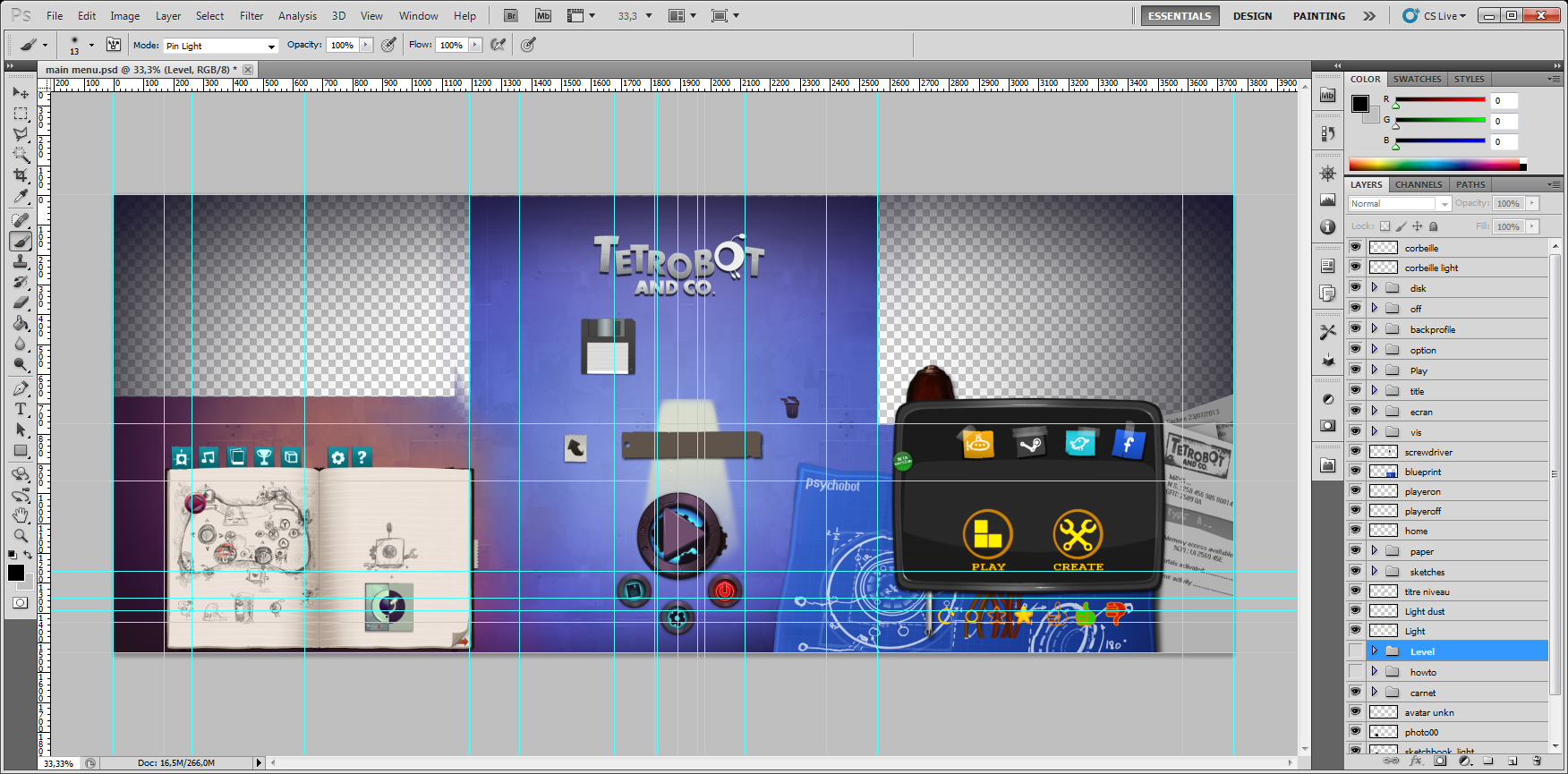Select the Dodge tool
Image resolution: width=1568 pixels, height=774 pixels.
pyautogui.click(x=21, y=364)
